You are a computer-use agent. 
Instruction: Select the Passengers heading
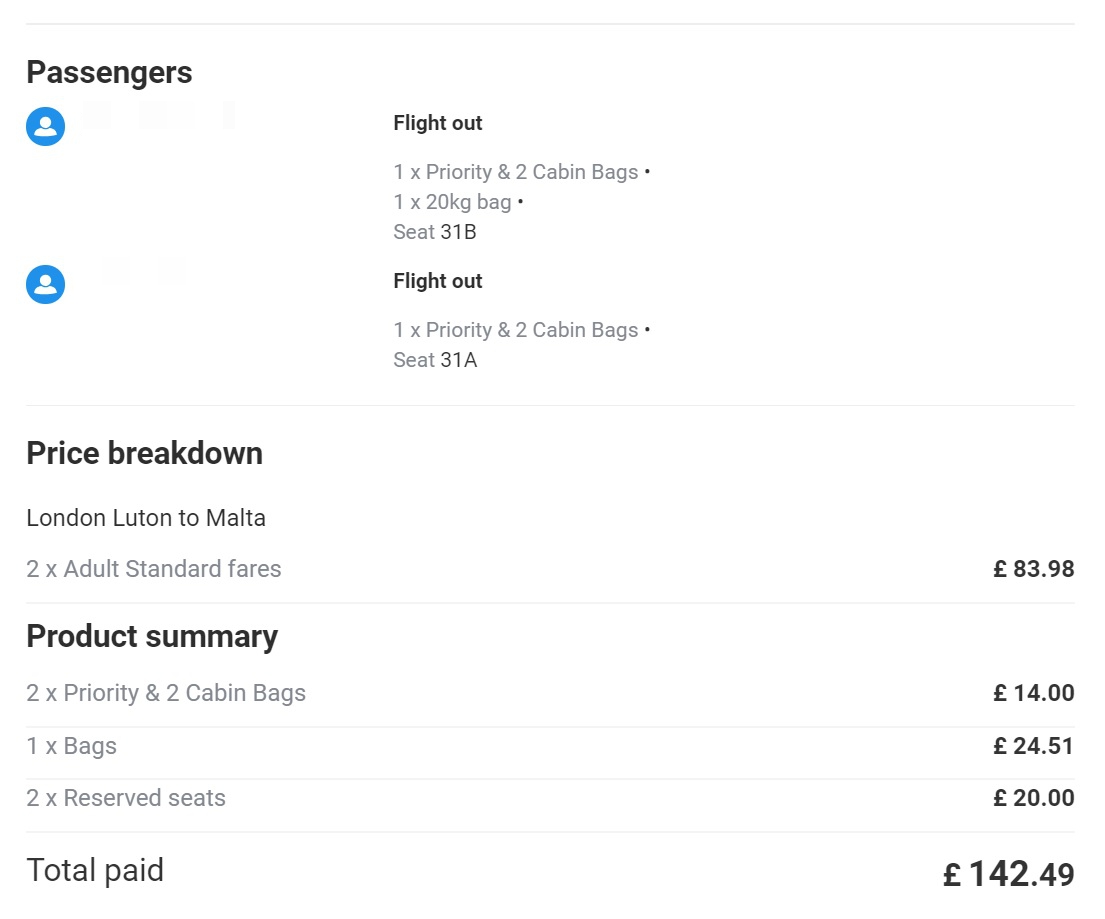(109, 72)
